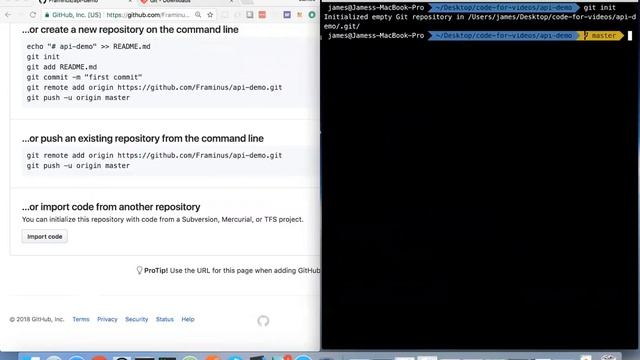Screen dimensions: 640x360
Task: Open the Security footer link
Action: click(136, 319)
